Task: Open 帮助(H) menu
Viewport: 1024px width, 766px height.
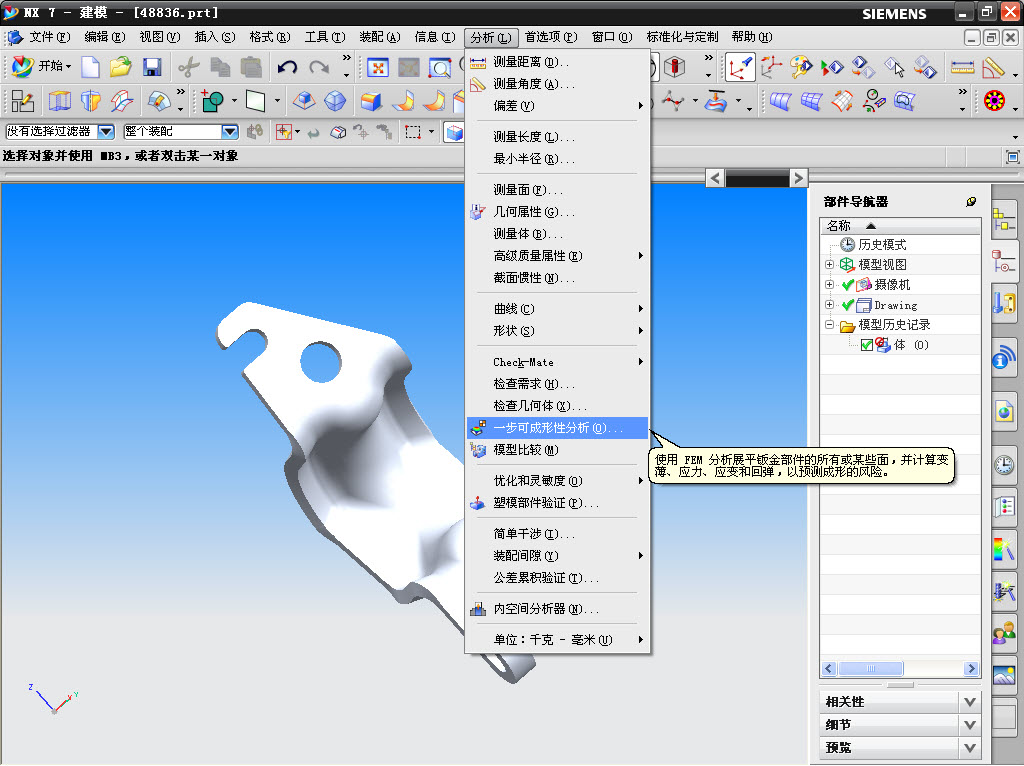Action: pyautogui.click(x=751, y=37)
